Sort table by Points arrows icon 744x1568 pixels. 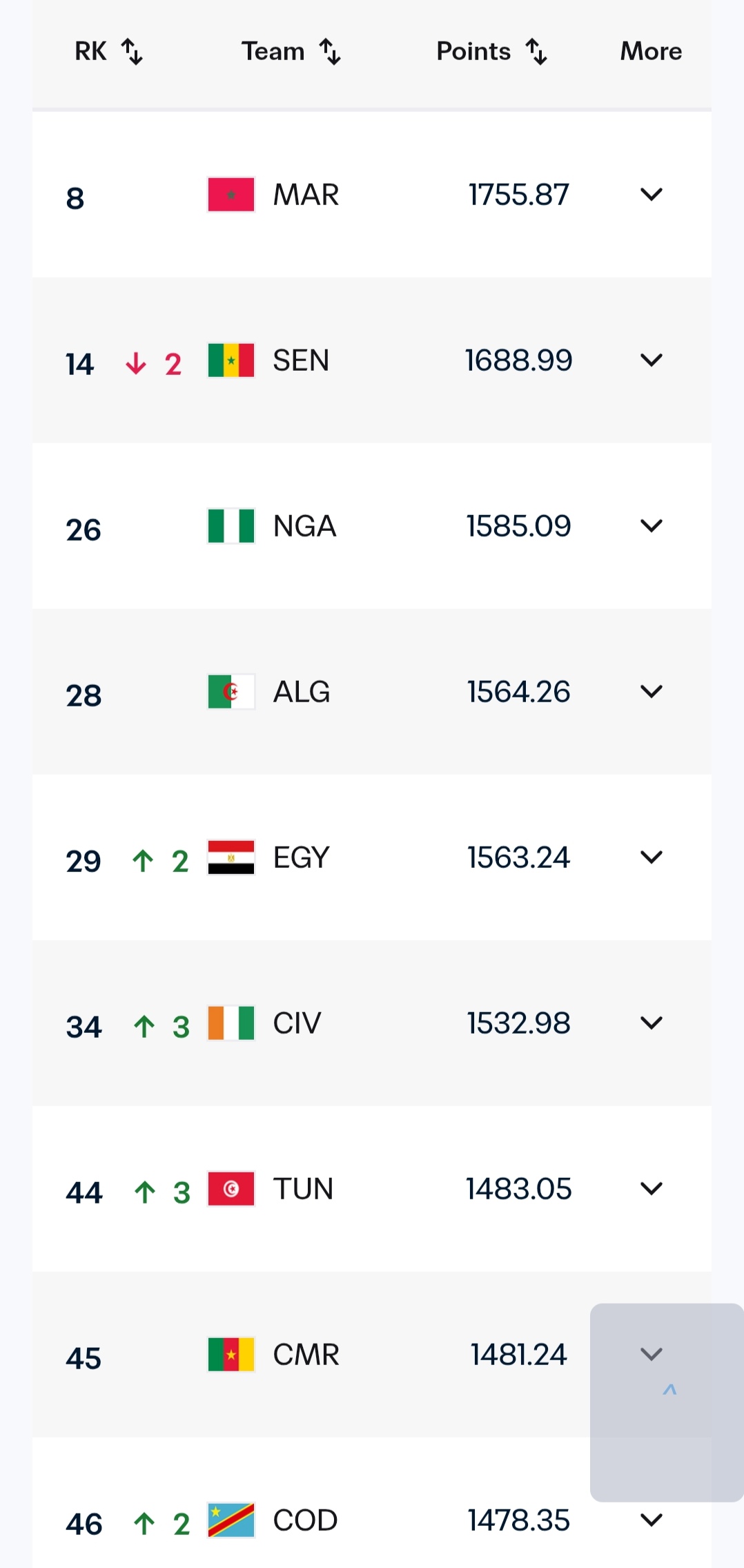tap(536, 52)
